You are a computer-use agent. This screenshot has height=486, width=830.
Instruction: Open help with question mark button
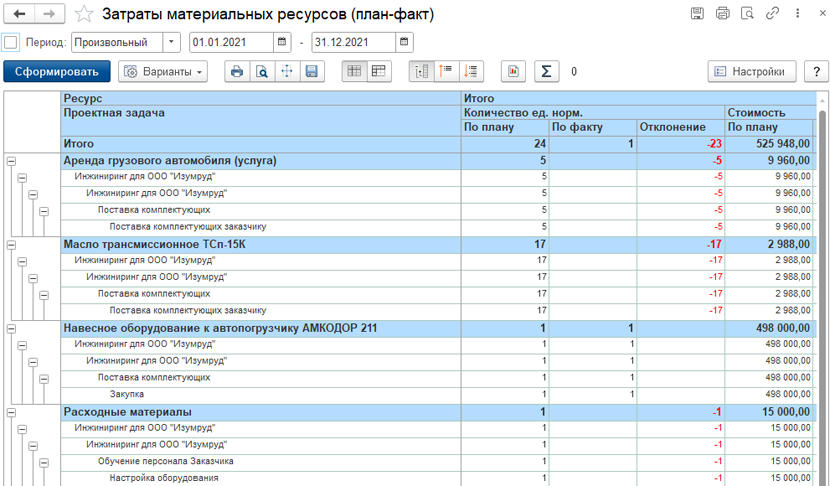(816, 71)
